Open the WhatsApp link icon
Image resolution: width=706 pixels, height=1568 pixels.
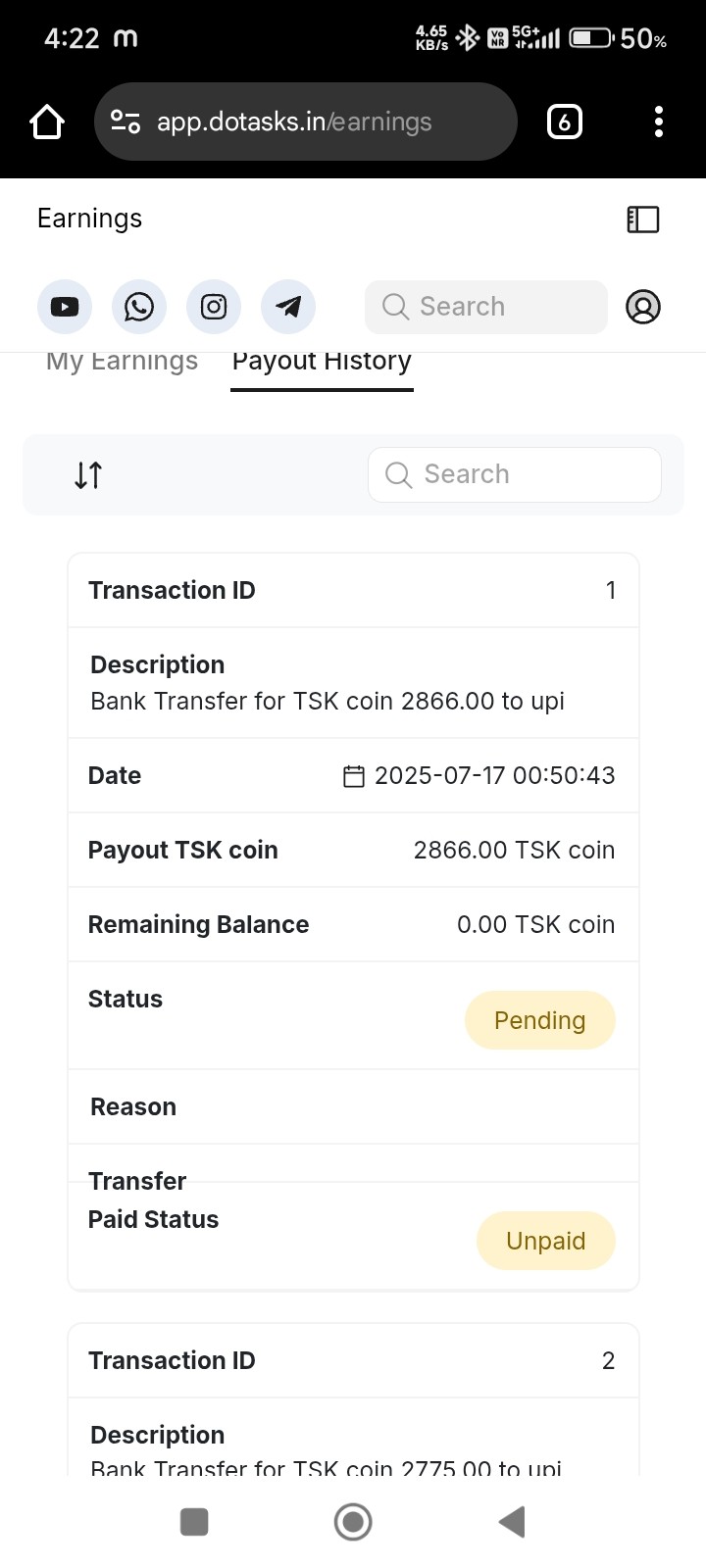point(139,307)
